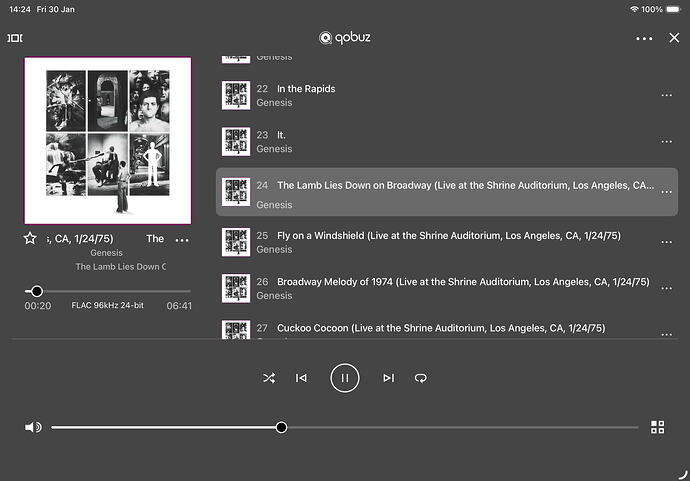Play track 25 Fly on a Windshield
Image resolution: width=690 pixels, height=481 pixels.
[x=447, y=242]
